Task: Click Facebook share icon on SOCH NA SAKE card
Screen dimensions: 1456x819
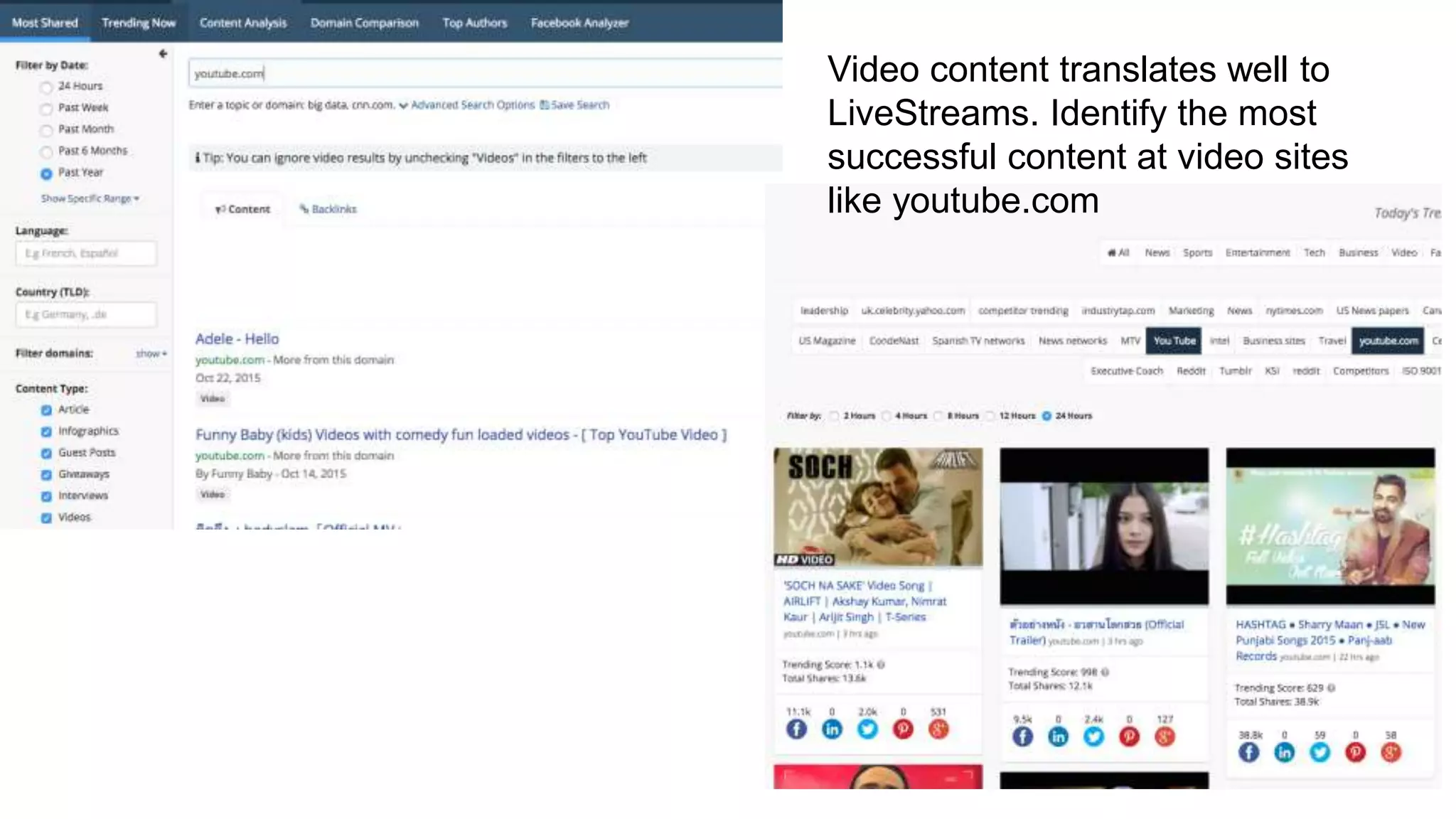Action: point(796,729)
